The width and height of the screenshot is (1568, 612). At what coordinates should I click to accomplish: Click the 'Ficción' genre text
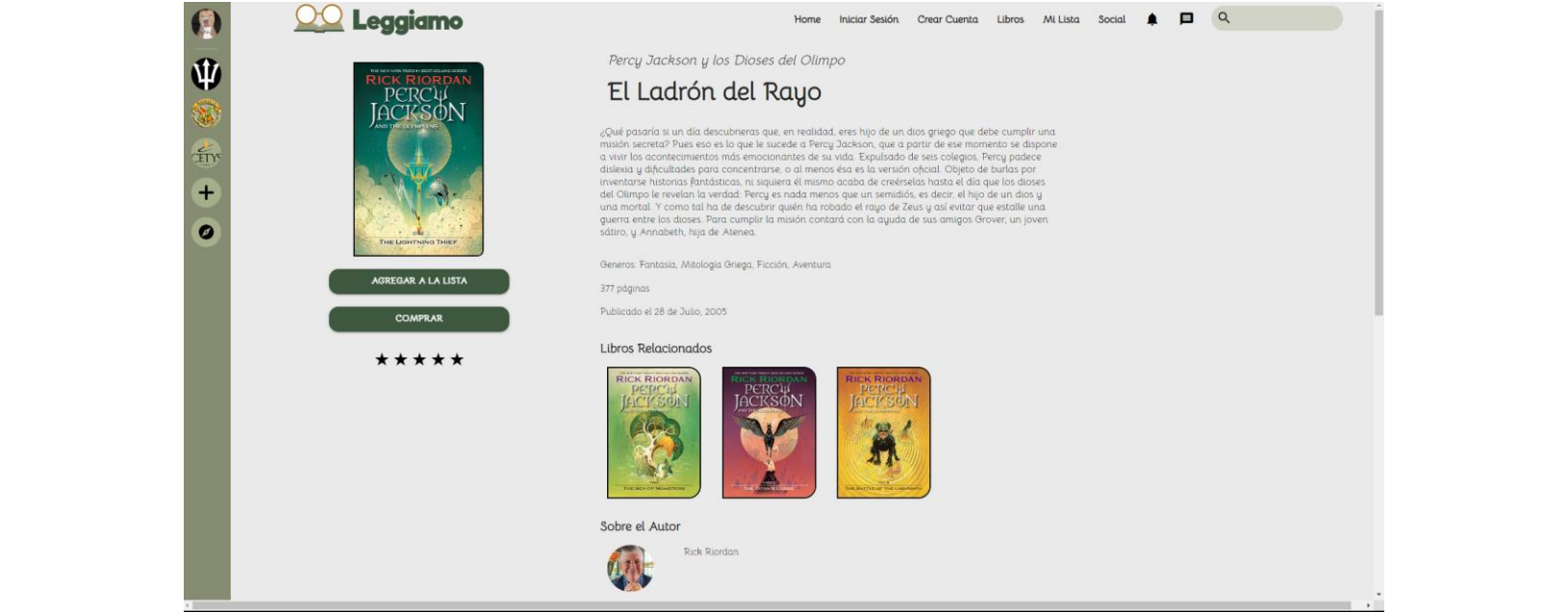tap(772, 265)
